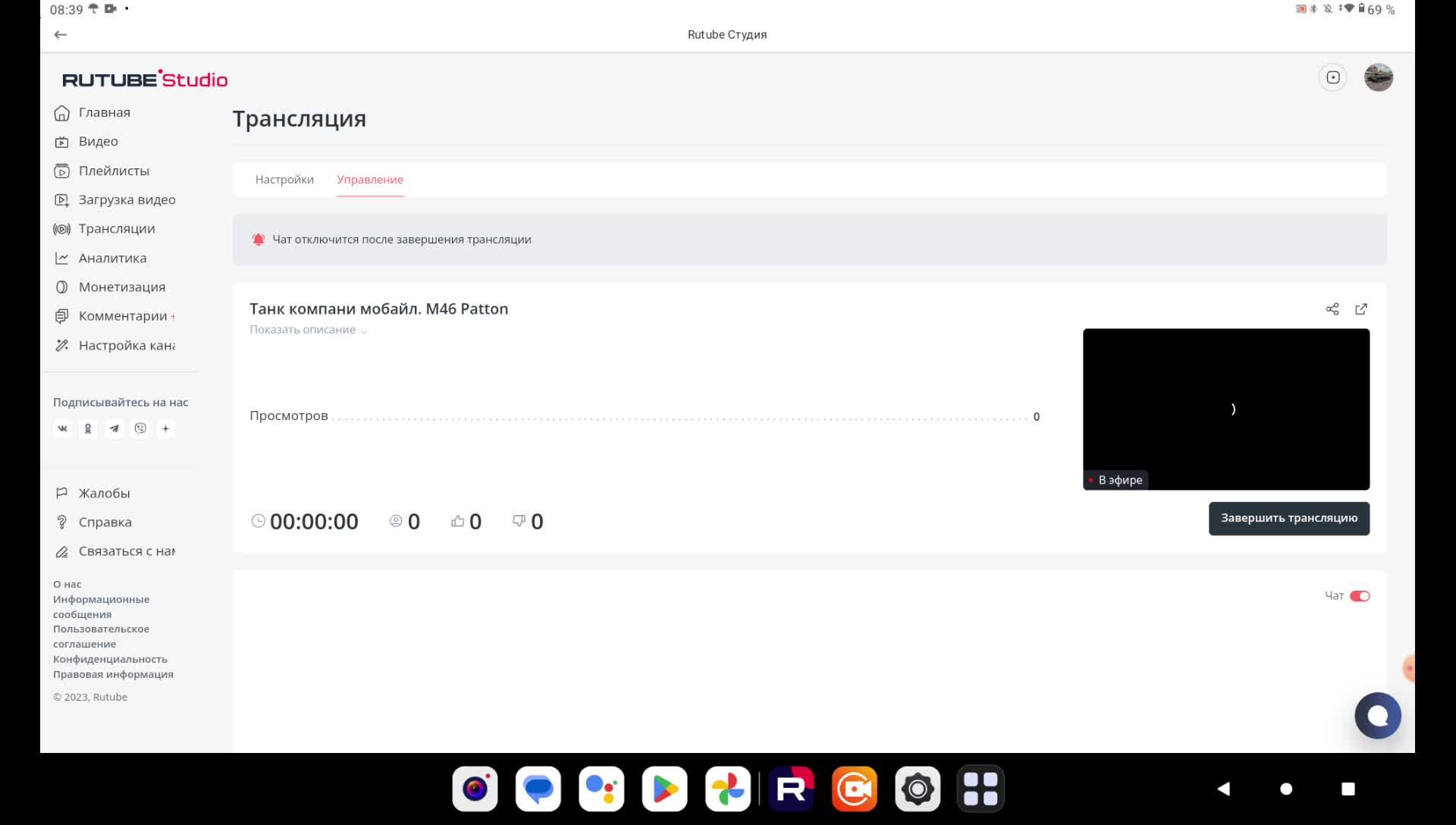Click the Odnoklassniki social icon
The height and width of the screenshot is (825, 1456).
coord(88,429)
